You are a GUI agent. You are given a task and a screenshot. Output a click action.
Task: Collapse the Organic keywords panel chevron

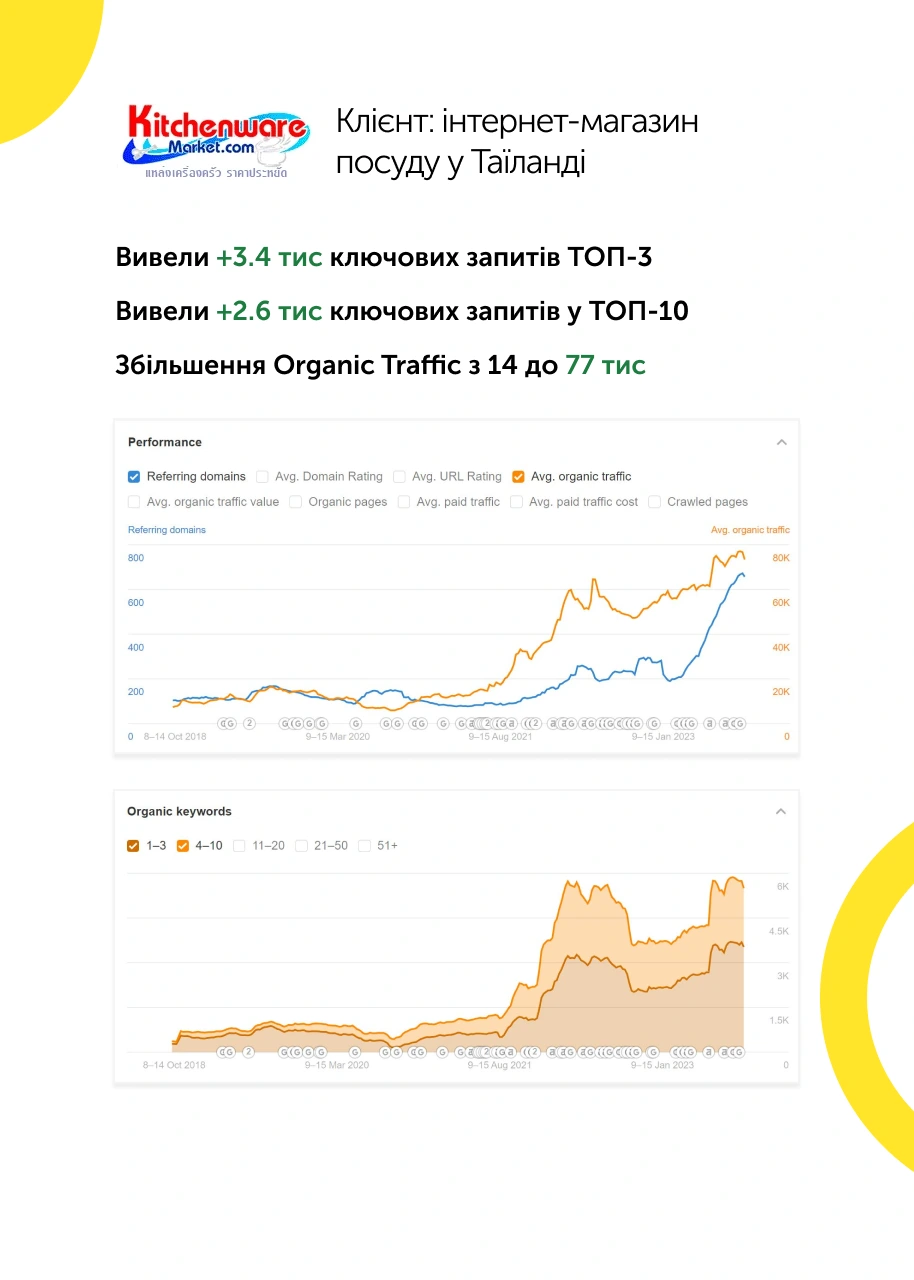(x=782, y=812)
